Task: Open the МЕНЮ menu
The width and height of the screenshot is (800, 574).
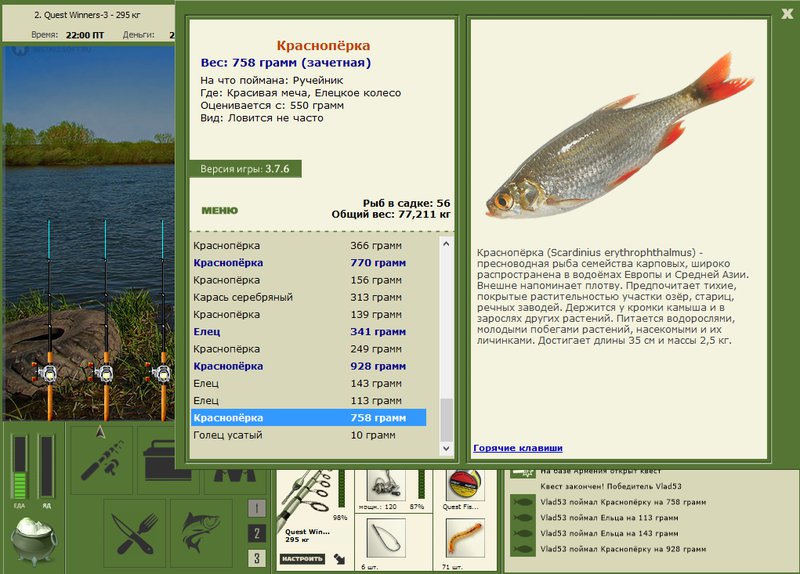Action: pos(219,210)
